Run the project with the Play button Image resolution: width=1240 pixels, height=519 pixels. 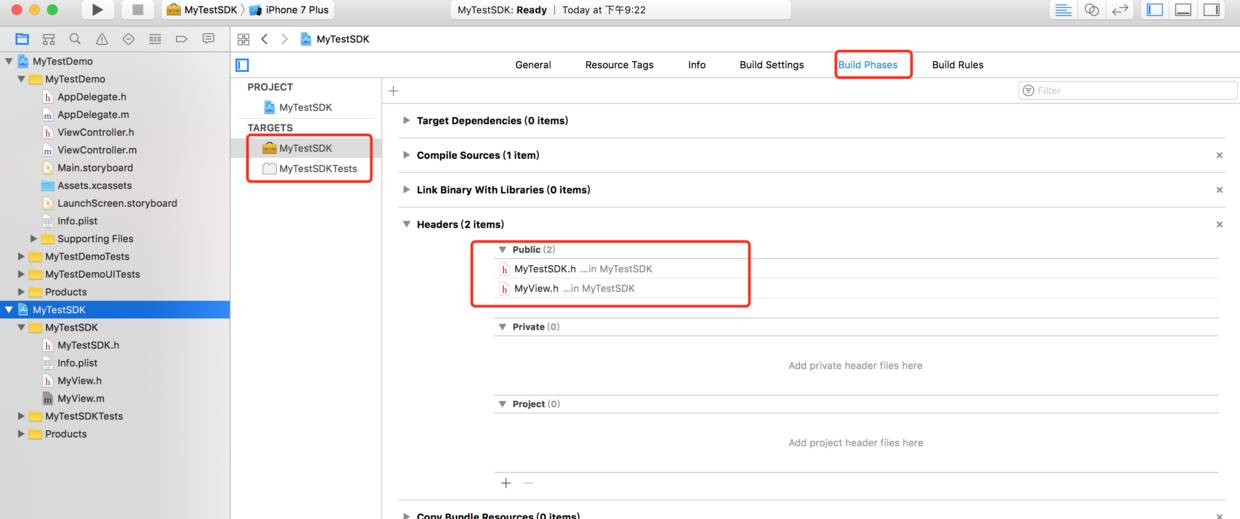[97, 10]
